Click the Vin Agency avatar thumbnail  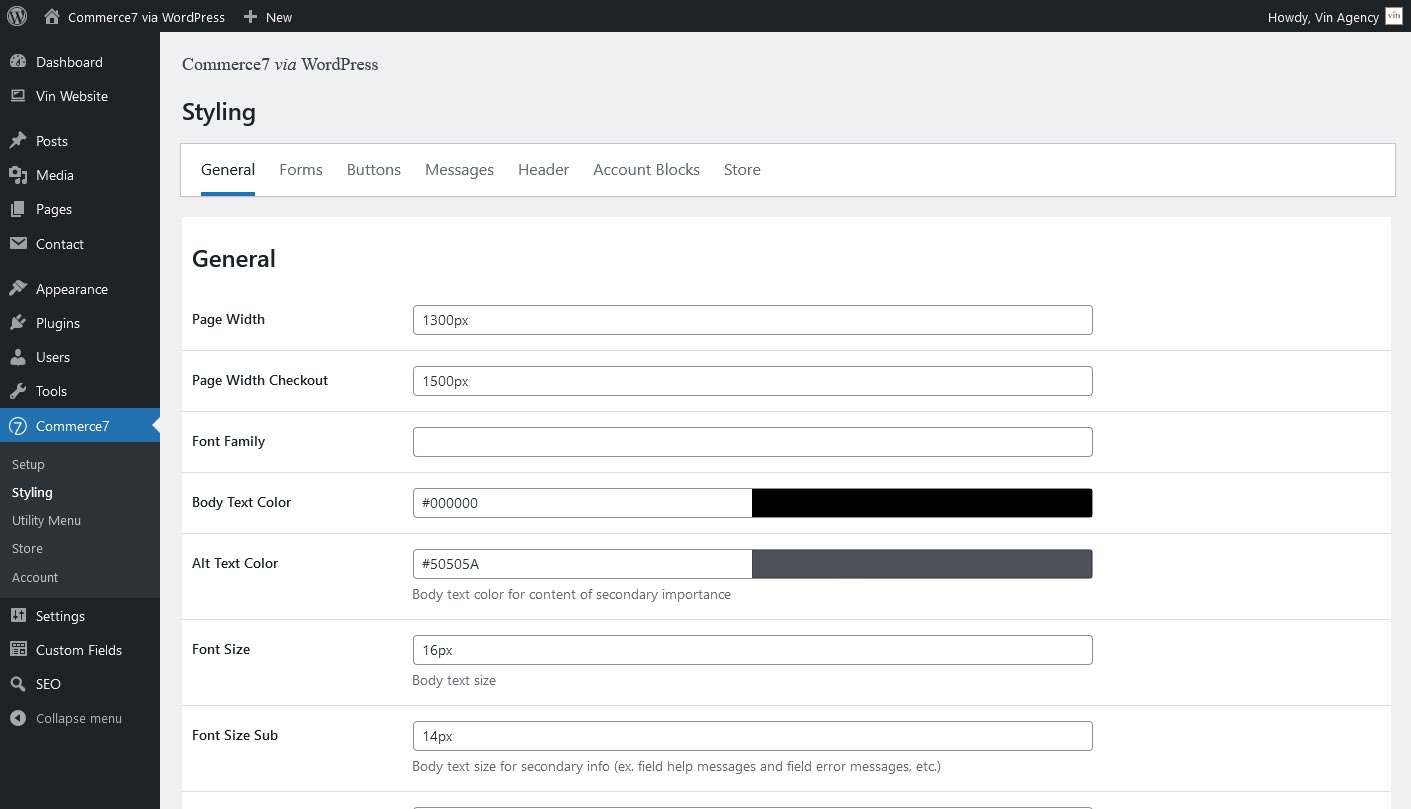(1394, 16)
